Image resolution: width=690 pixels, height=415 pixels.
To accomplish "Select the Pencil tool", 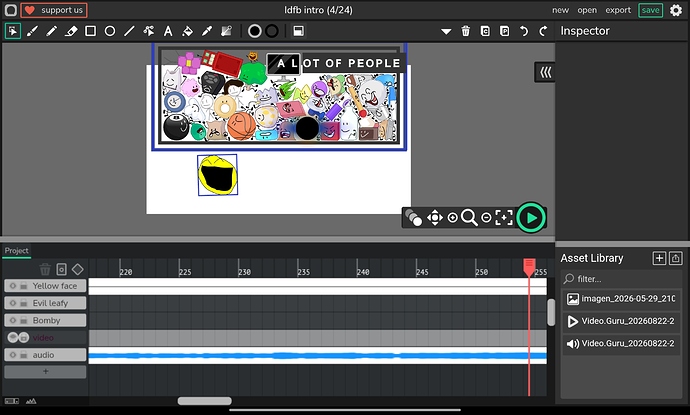I will pyautogui.click(x=51, y=31).
